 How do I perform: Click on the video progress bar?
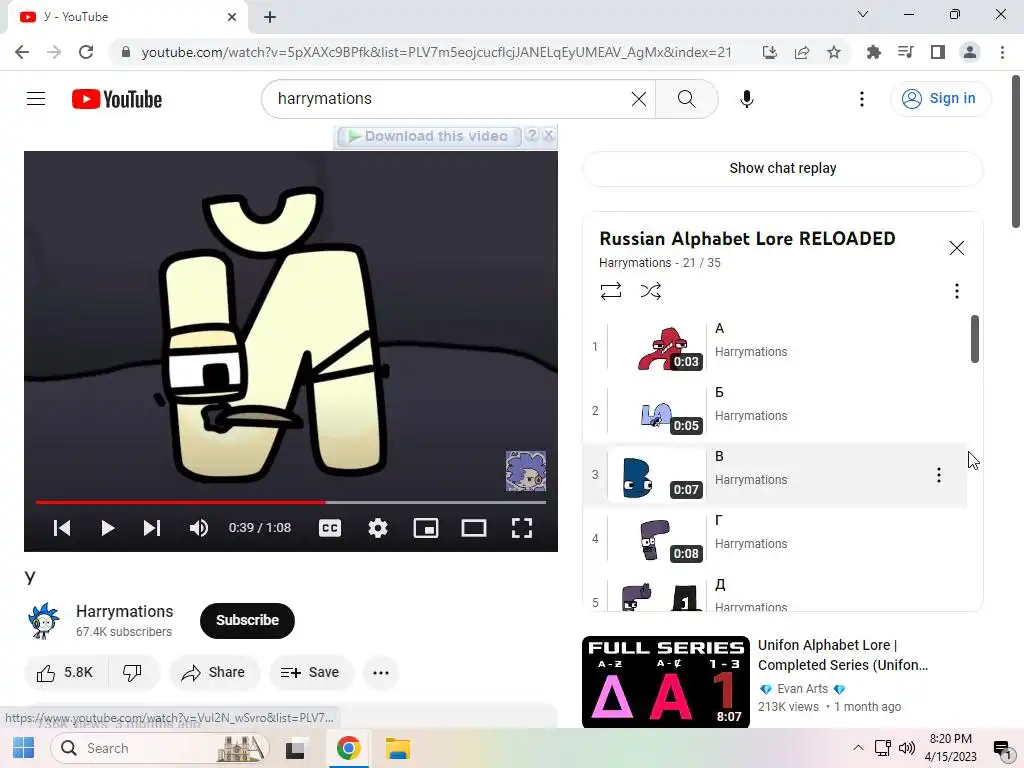click(291, 502)
